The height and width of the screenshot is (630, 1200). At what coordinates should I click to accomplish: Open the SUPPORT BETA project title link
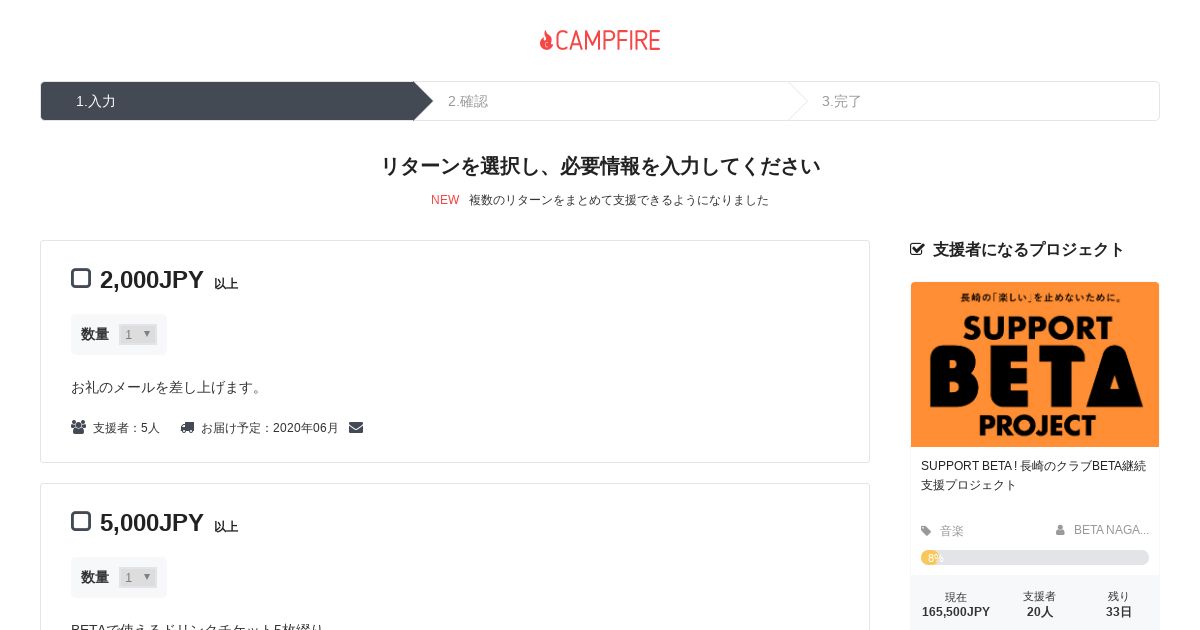click(x=1034, y=475)
